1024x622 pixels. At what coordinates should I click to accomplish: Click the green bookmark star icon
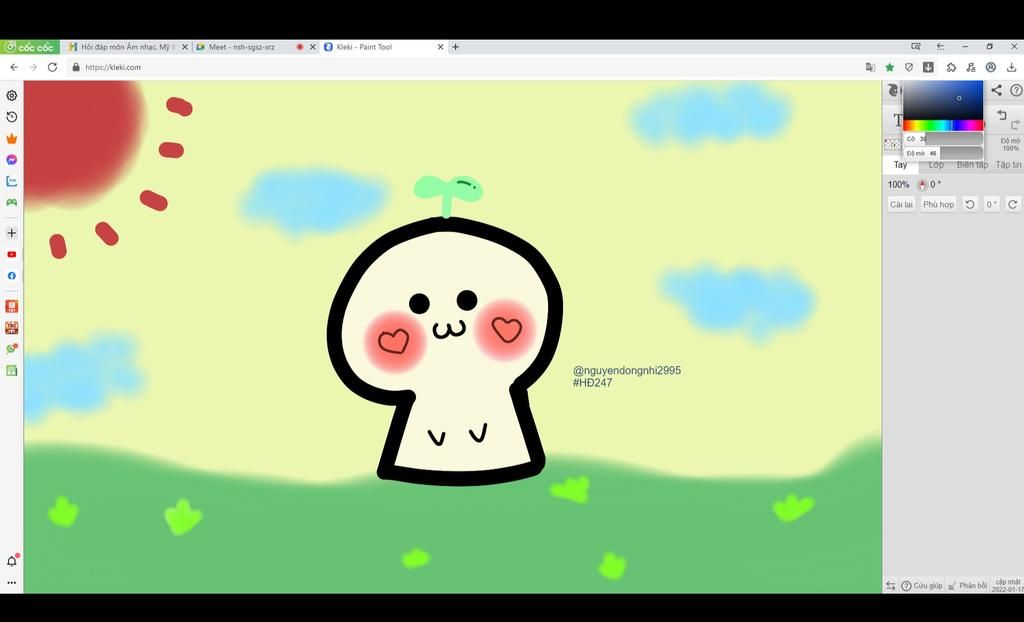[x=889, y=67]
